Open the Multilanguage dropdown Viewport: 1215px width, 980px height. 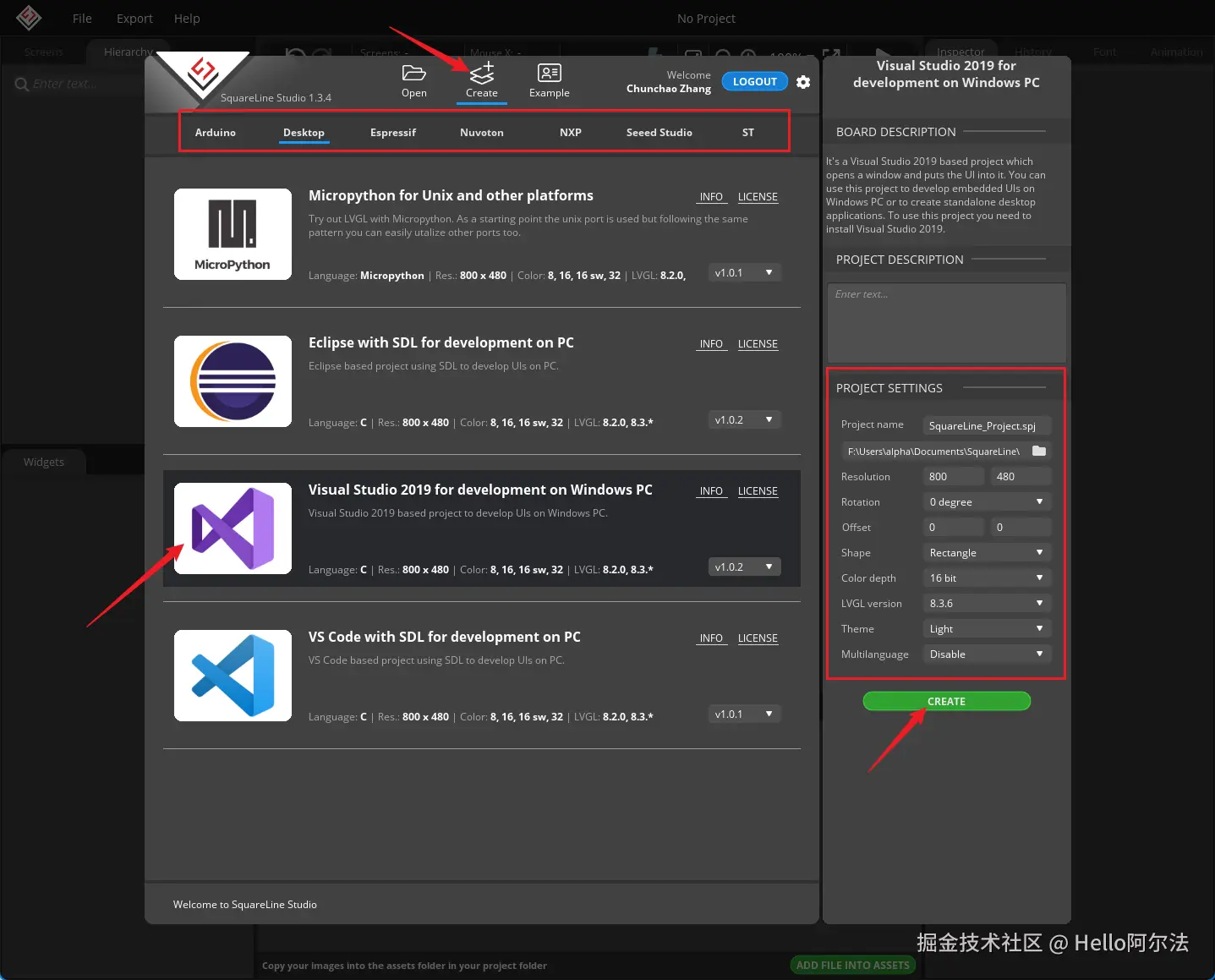tap(987, 654)
